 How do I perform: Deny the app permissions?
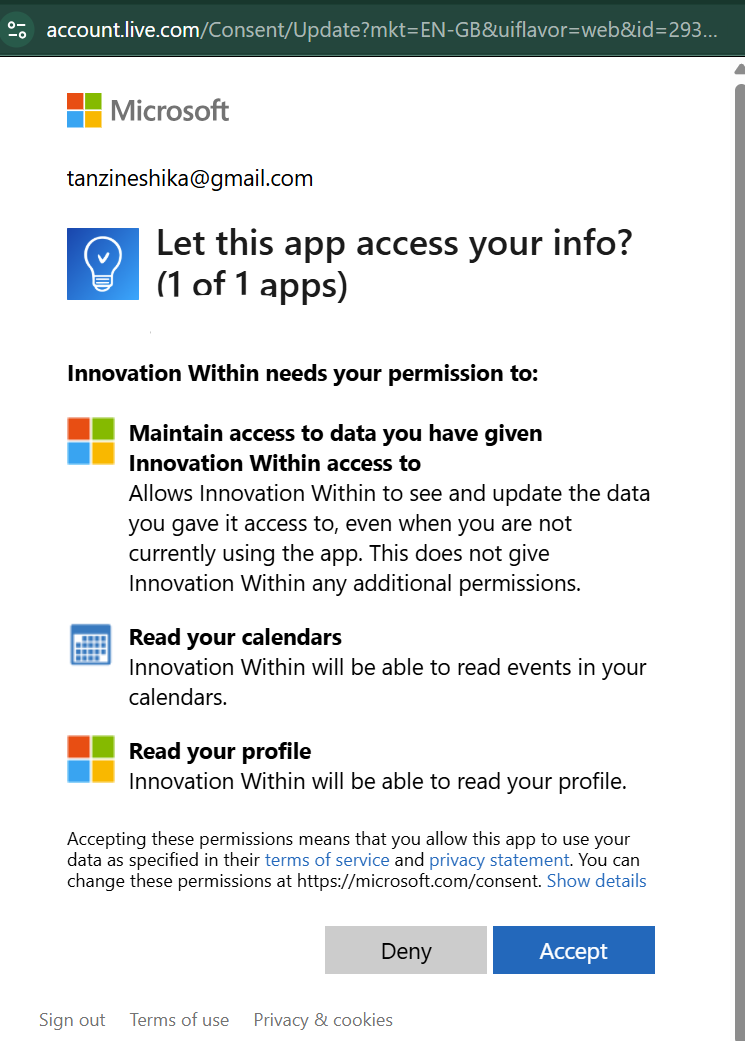406,950
